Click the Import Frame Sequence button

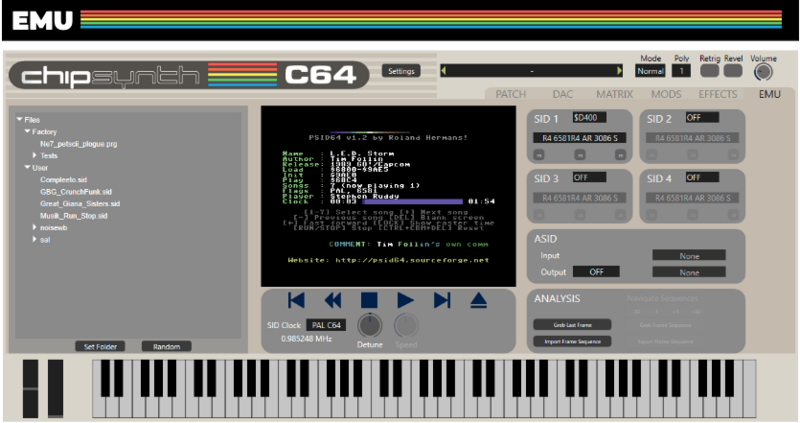[x=572, y=341]
